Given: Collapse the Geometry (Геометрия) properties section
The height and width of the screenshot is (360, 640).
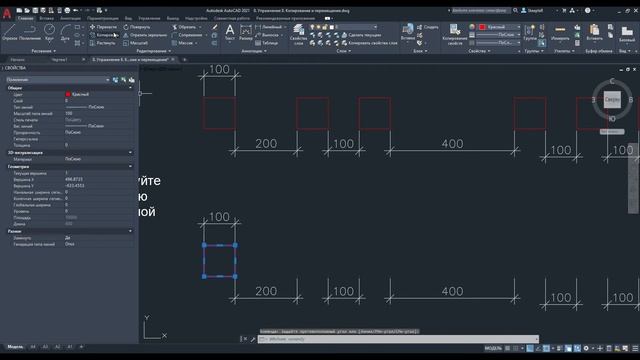Looking at the screenshot, I should click(x=130, y=167).
